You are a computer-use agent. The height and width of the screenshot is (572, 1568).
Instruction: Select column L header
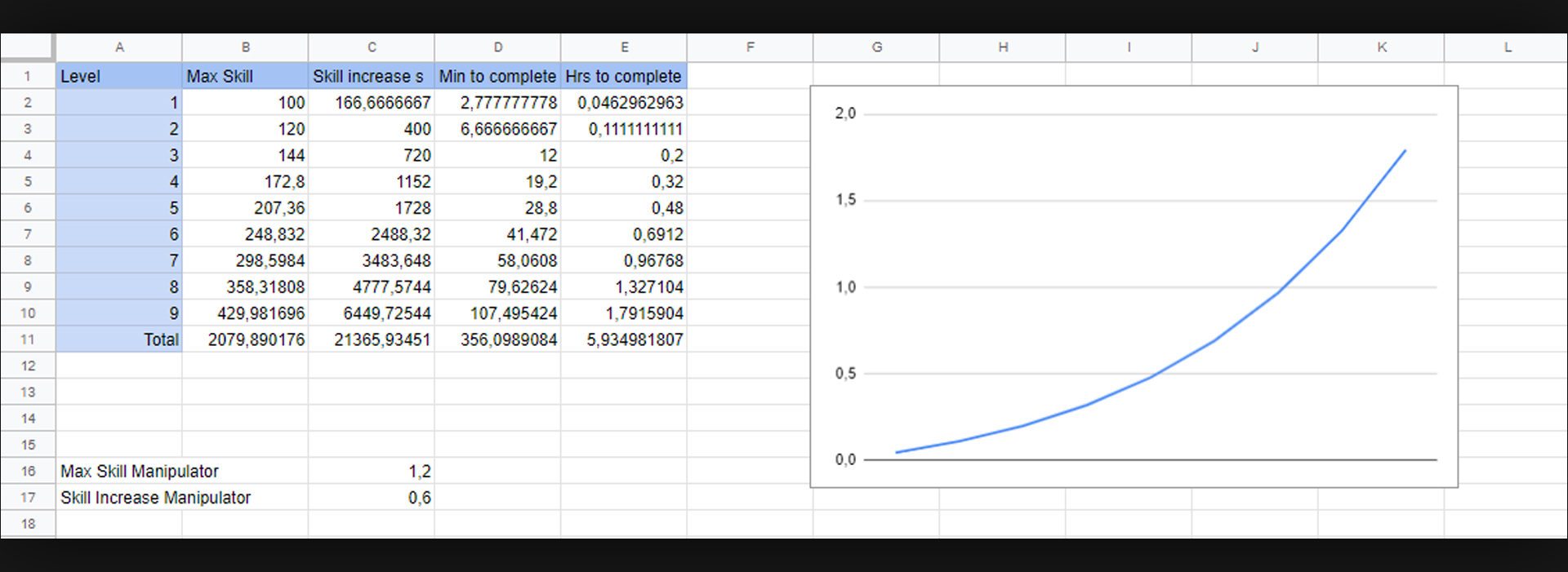tap(1507, 47)
